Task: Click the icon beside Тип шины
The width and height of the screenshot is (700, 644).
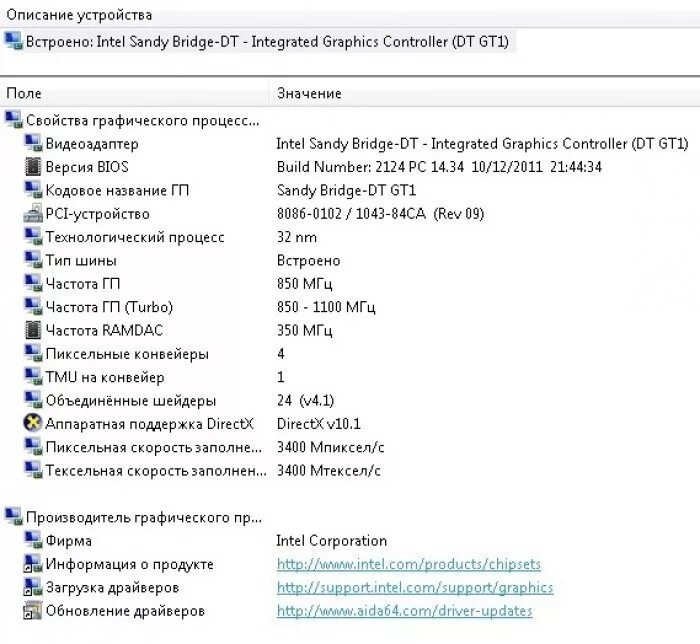Action: tap(33, 260)
